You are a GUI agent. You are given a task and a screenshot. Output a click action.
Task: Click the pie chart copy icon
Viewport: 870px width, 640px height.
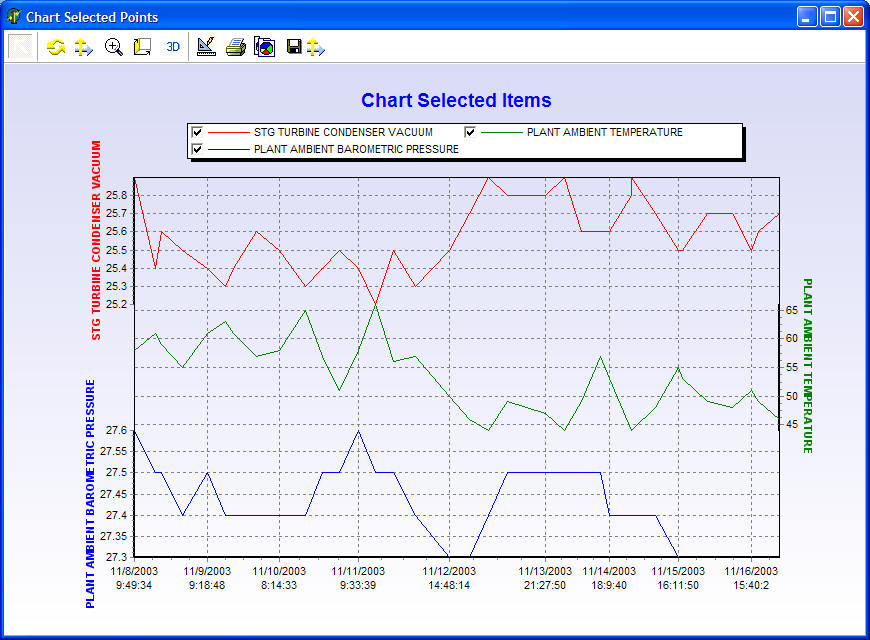pyautogui.click(x=264, y=47)
